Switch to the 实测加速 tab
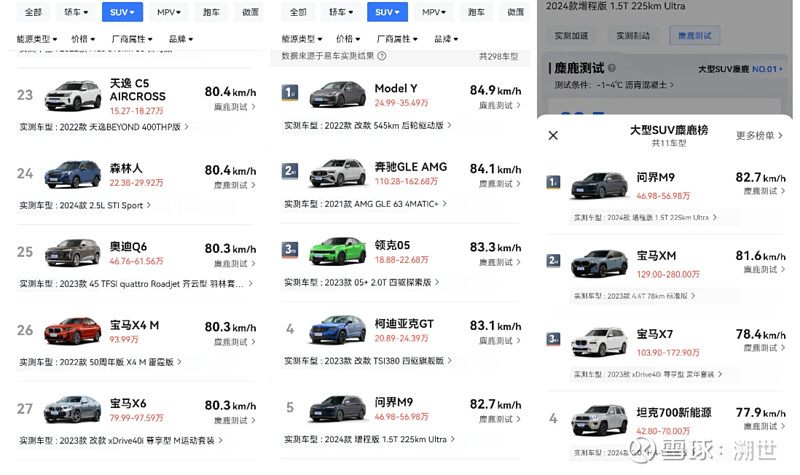 coord(571,36)
